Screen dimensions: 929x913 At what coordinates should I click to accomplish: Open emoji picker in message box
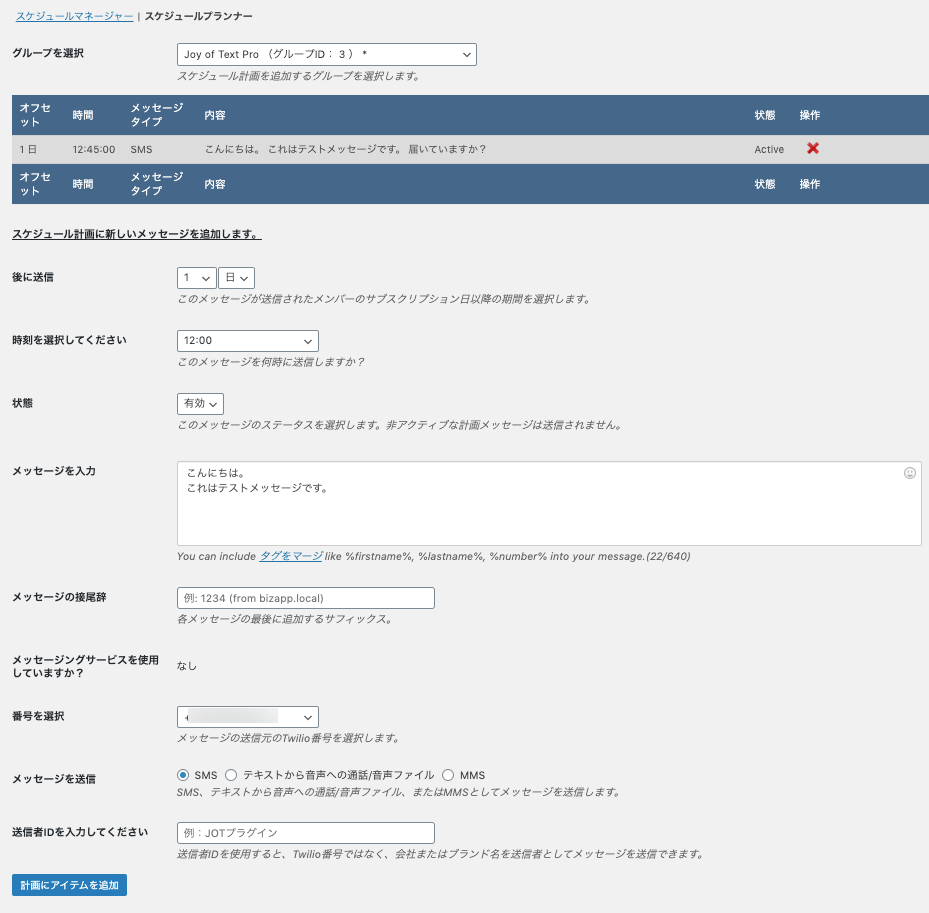point(909,473)
